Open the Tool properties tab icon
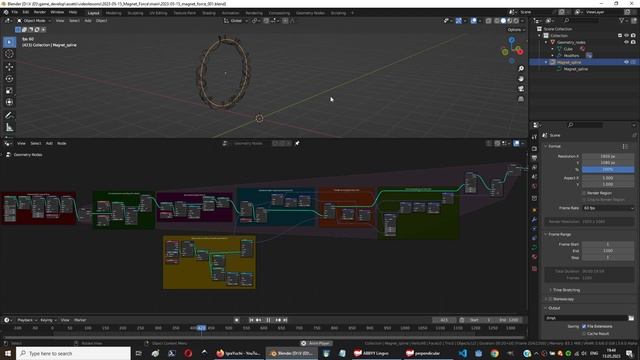 coord(534,138)
